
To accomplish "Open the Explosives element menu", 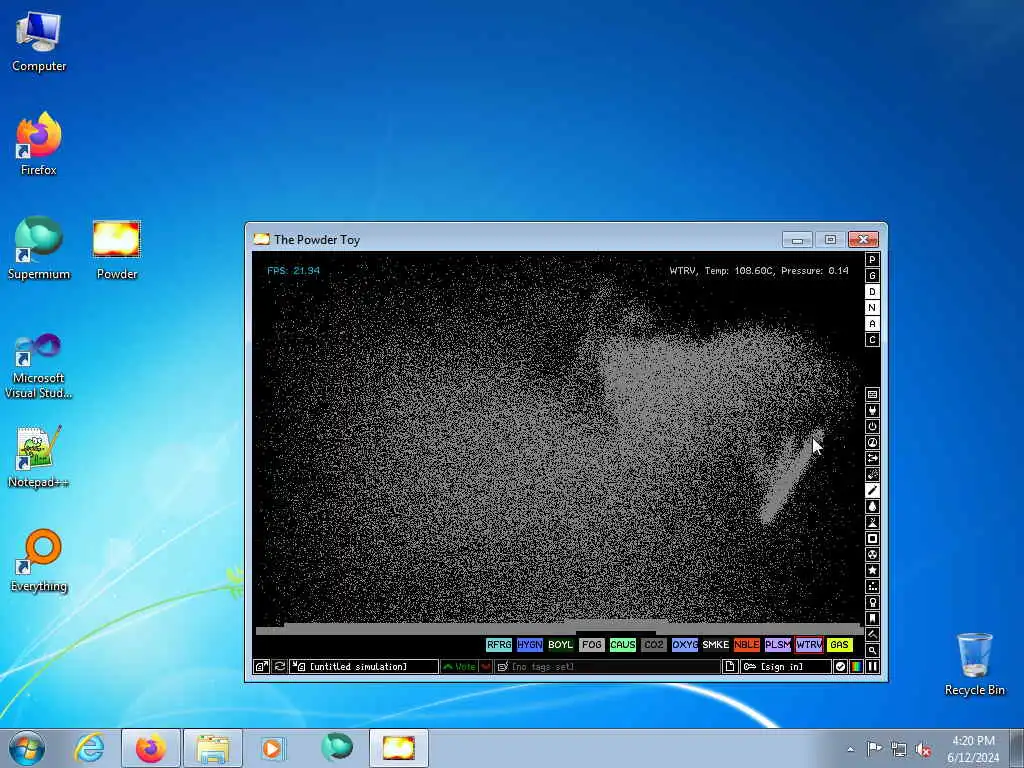I will (x=872, y=474).
